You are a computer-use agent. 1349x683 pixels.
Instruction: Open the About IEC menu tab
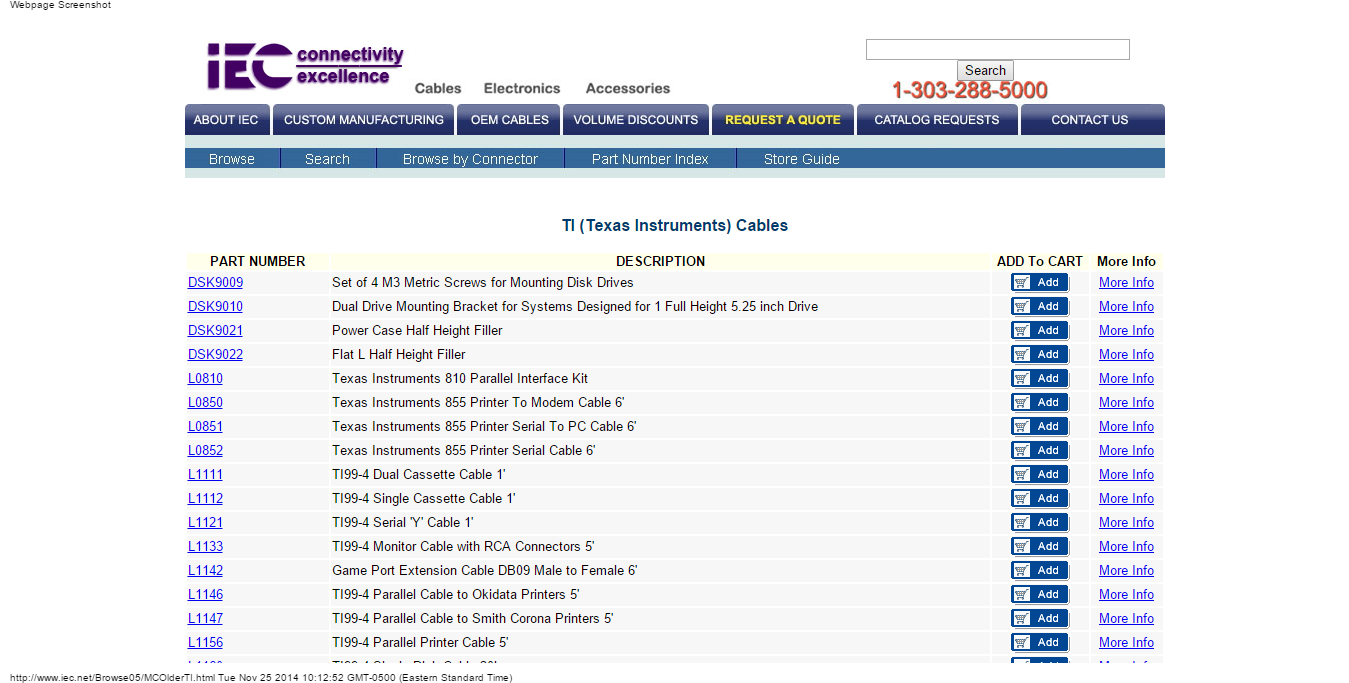coord(226,119)
